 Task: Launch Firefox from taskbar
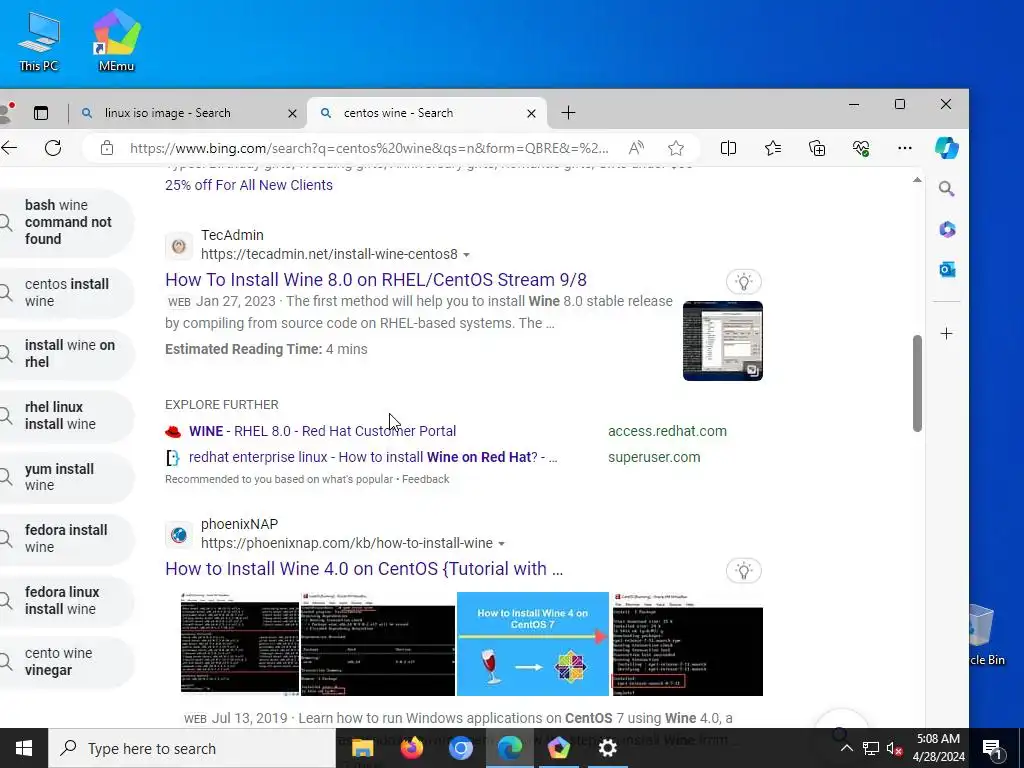click(411, 748)
